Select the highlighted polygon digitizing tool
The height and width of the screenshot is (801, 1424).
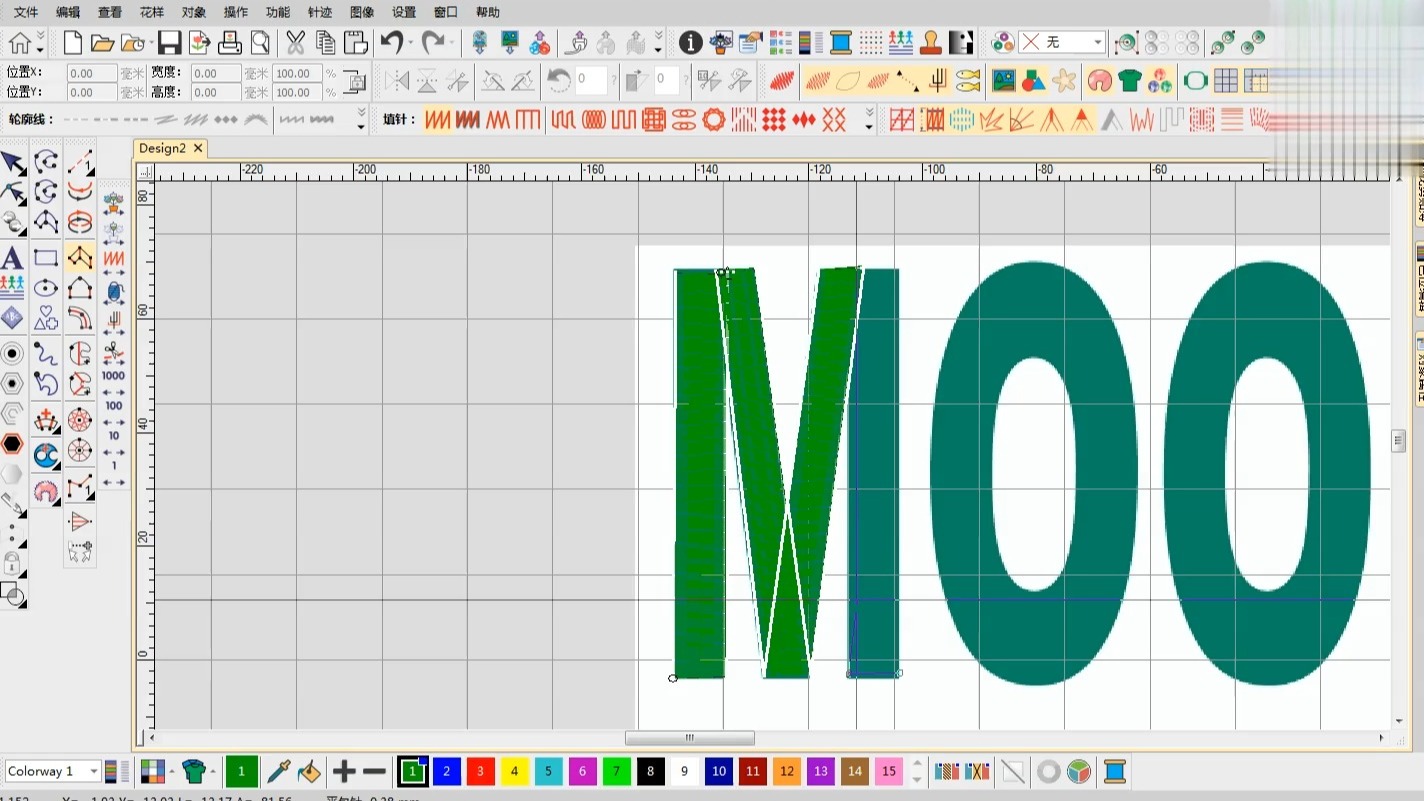80,258
